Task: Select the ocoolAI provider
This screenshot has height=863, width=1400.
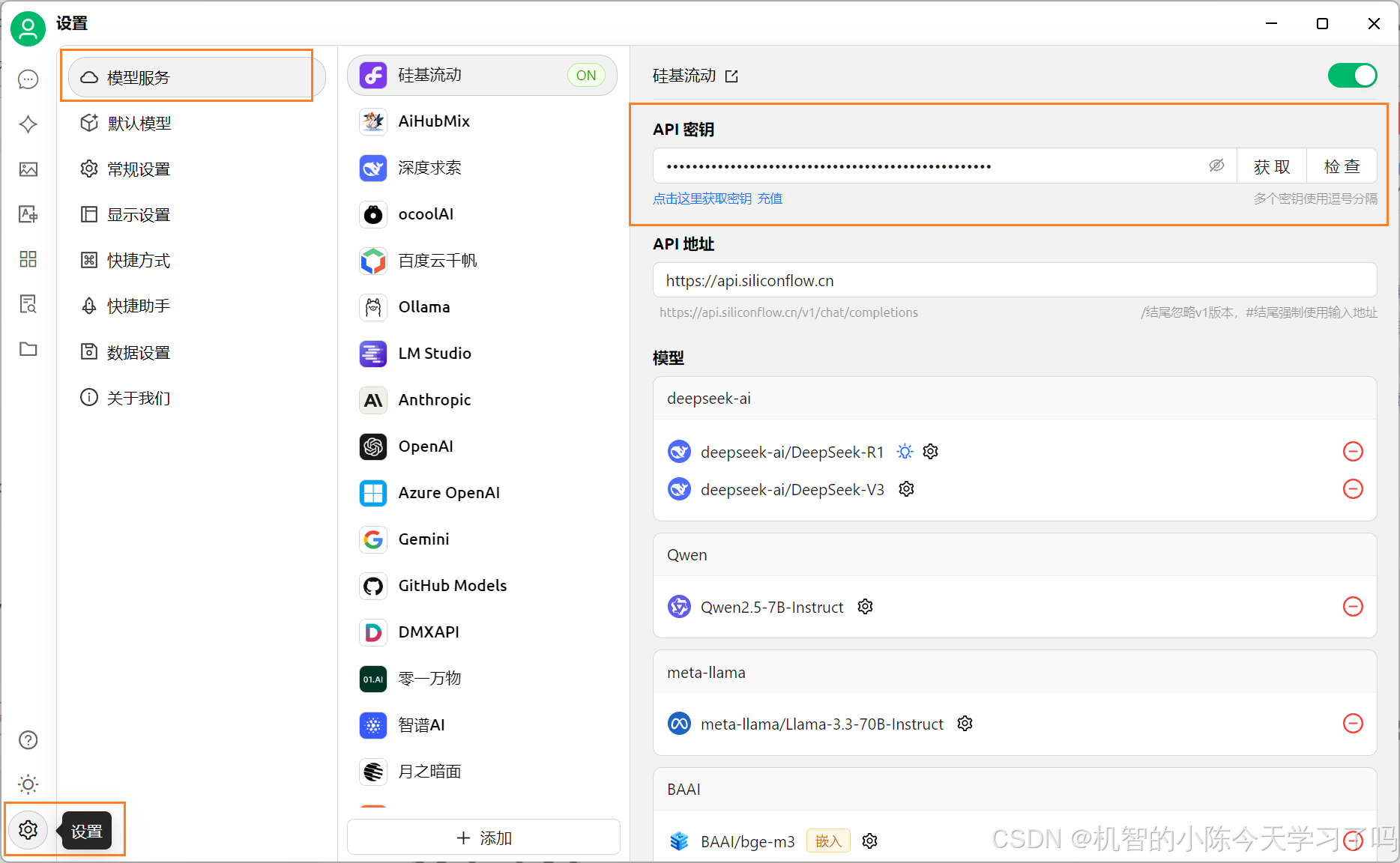Action: (x=482, y=214)
